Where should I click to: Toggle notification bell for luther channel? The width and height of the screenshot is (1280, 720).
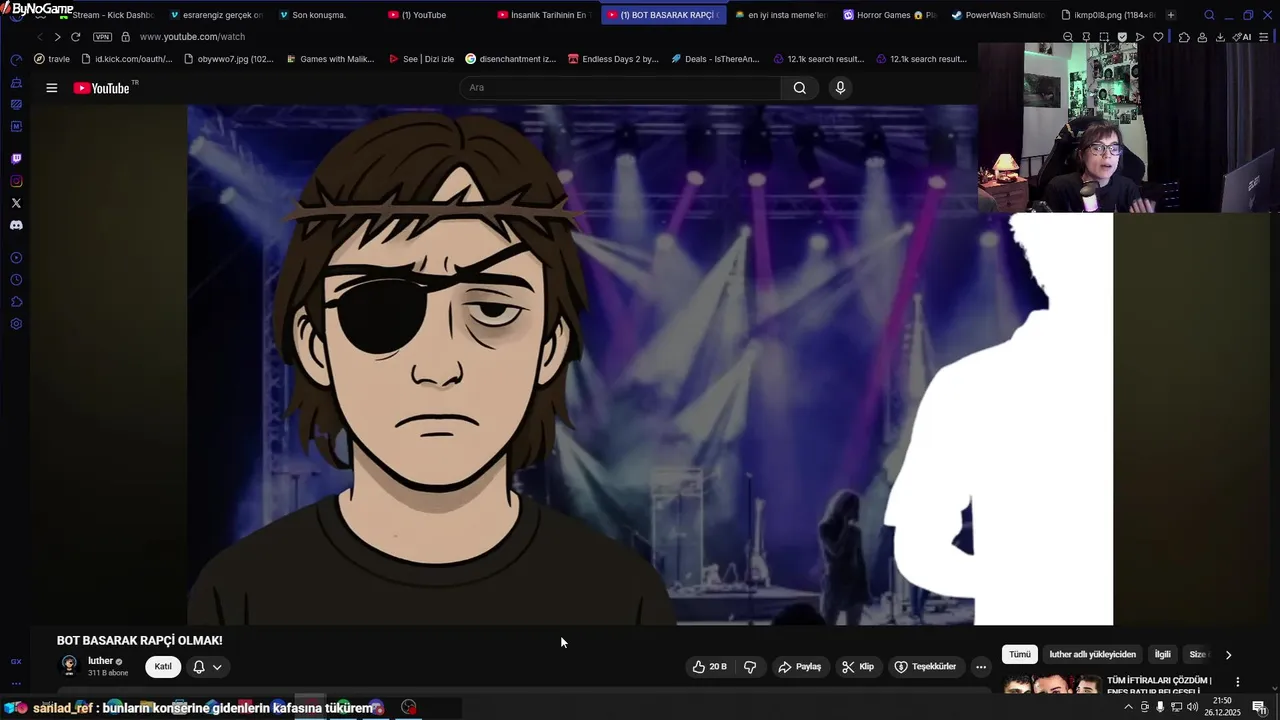pyautogui.click(x=208, y=667)
